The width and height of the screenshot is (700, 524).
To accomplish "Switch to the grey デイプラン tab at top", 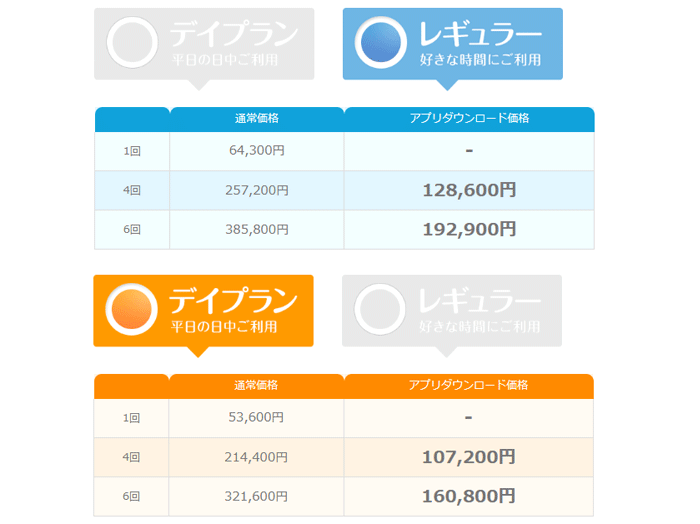I will coord(204,44).
